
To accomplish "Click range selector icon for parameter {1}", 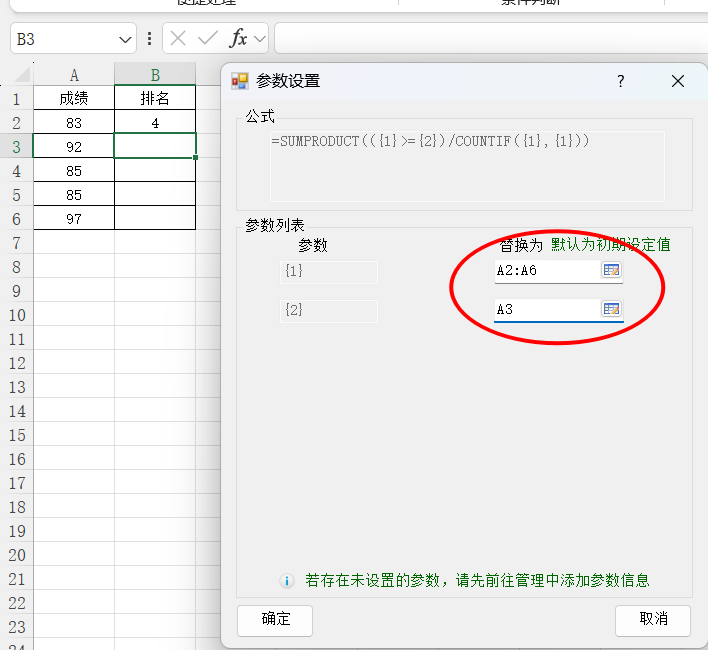I will click(x=611, y=271).
